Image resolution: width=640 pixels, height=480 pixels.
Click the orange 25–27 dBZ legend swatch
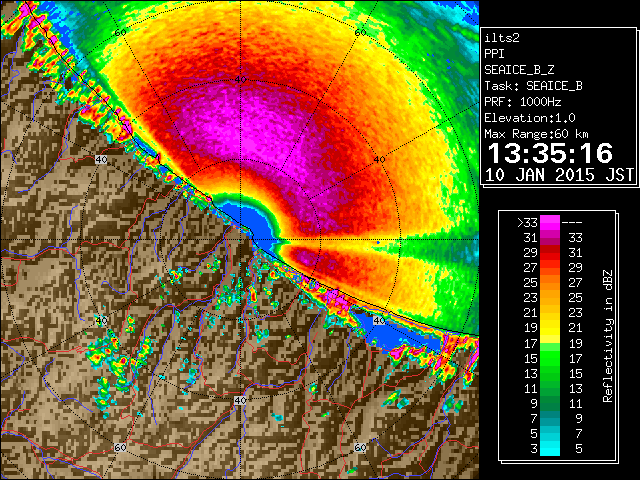(550, 283)
